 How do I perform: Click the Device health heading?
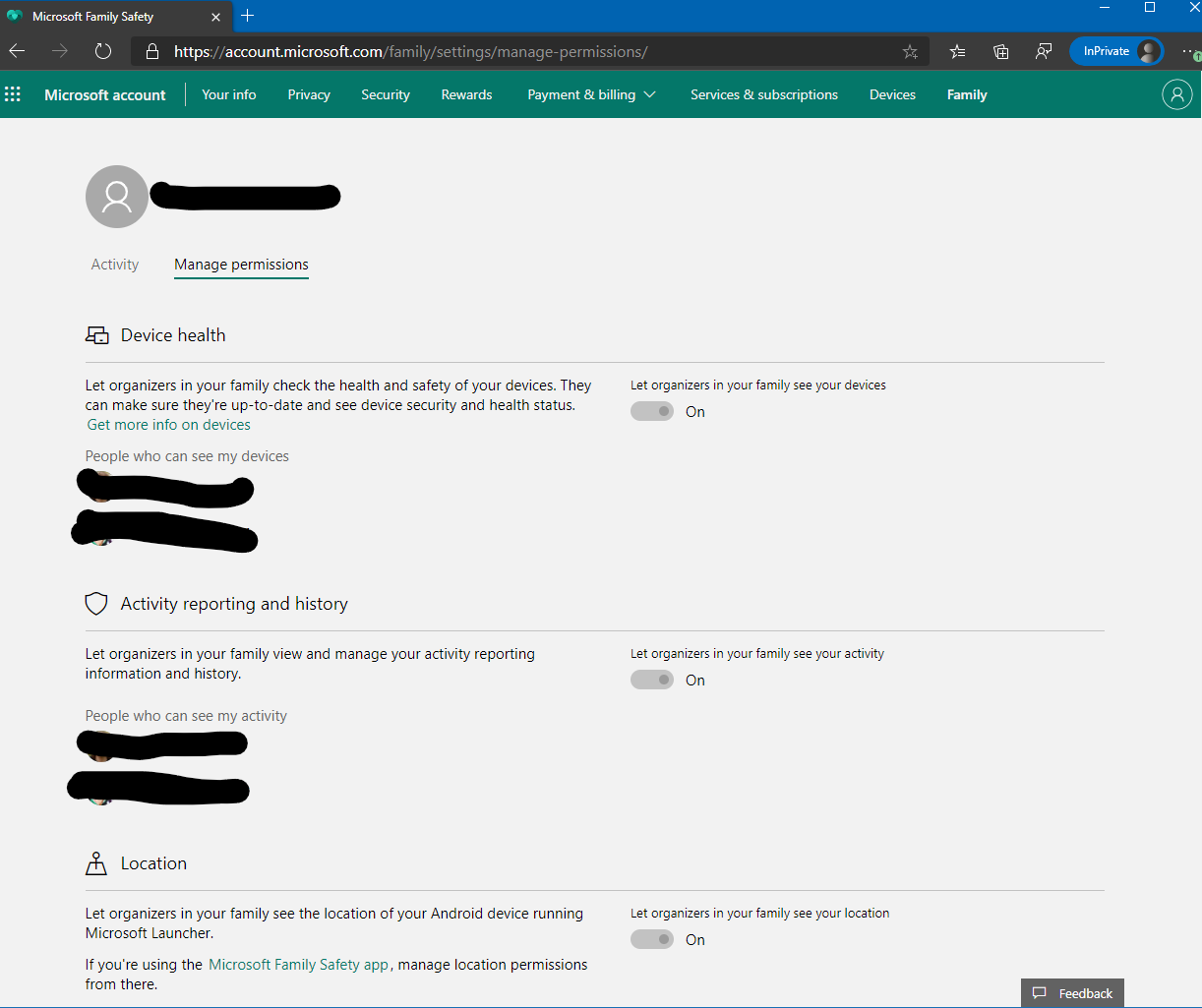173,335
